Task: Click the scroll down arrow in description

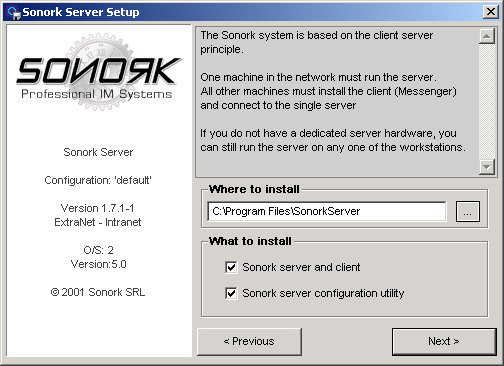Action: (487, 167)
